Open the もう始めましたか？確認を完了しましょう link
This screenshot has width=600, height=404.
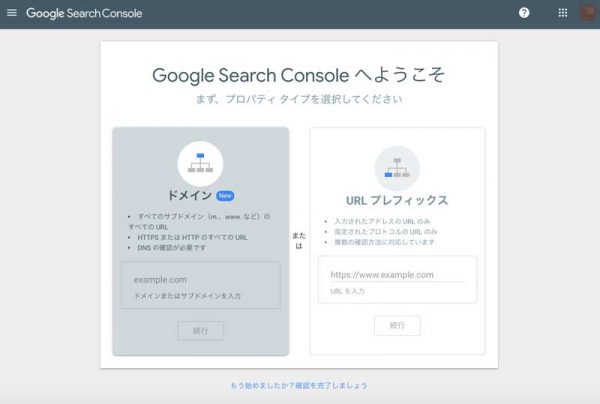click(x=299, y=386)
